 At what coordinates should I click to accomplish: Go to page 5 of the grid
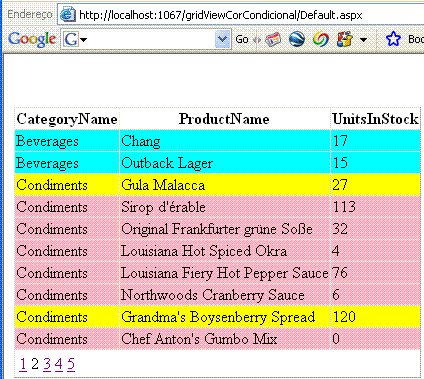(71, 364)
